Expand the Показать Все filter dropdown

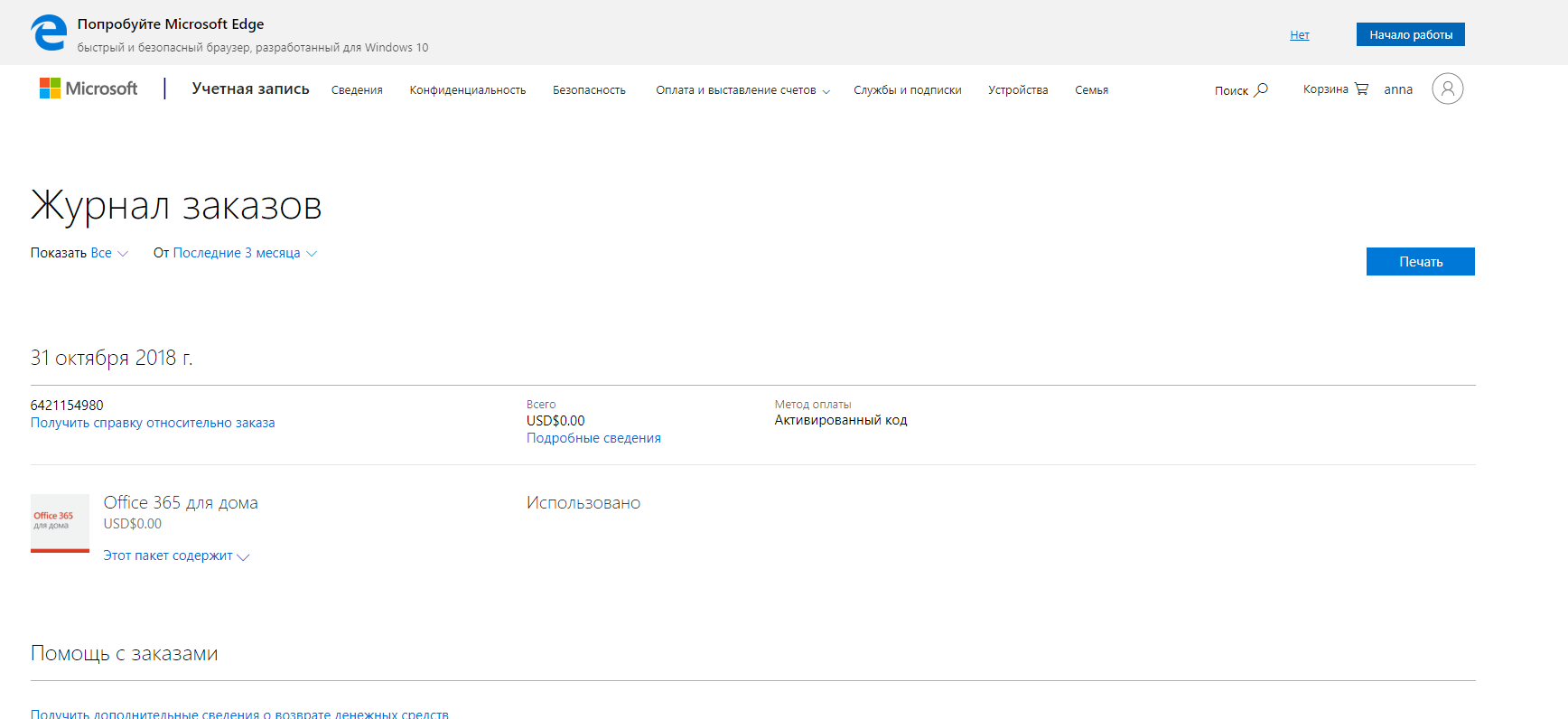109,254
